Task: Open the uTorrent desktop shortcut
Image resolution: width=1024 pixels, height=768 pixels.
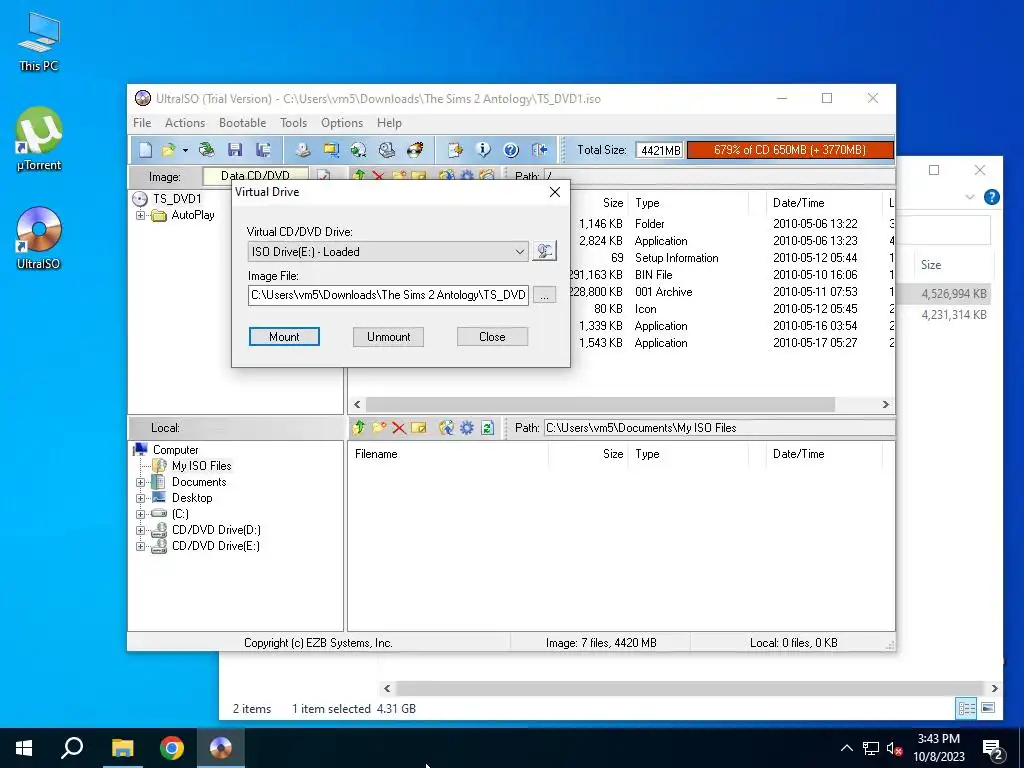Action: pos(39,139)
